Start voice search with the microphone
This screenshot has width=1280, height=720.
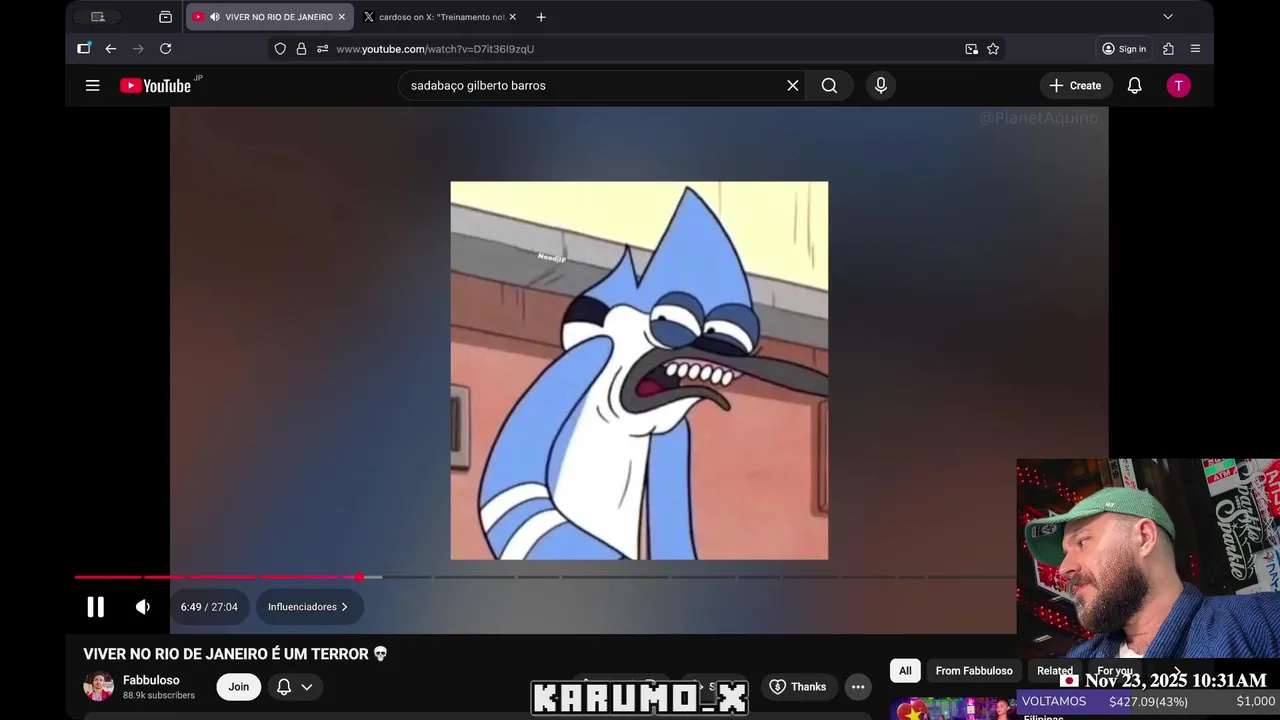pos(881,86)
